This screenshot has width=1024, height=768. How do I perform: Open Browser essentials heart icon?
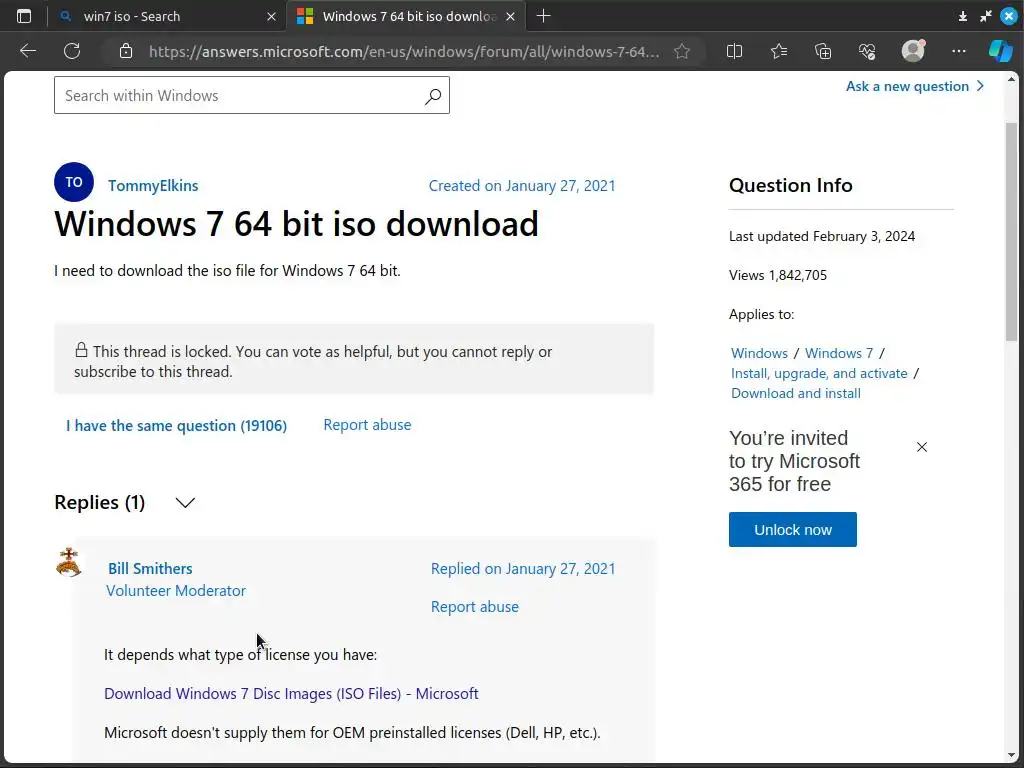(867, 51)
